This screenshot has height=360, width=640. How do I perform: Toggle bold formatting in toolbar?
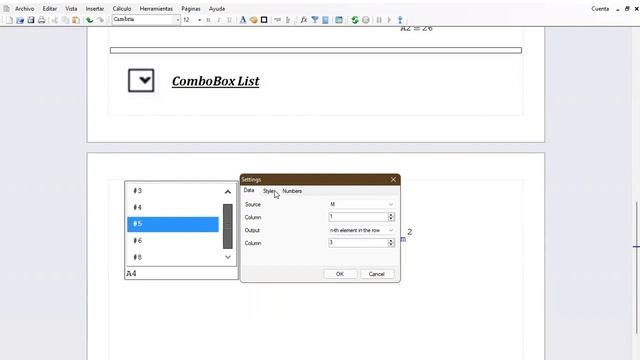(x=208, y=20)
